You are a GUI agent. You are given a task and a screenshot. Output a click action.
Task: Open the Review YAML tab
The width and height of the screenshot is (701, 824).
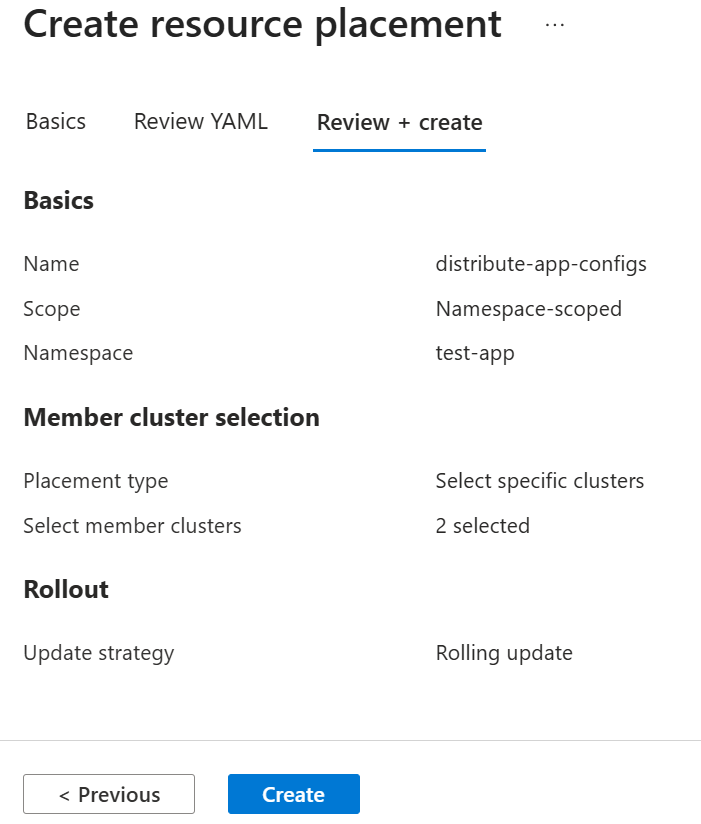[201, 122]
